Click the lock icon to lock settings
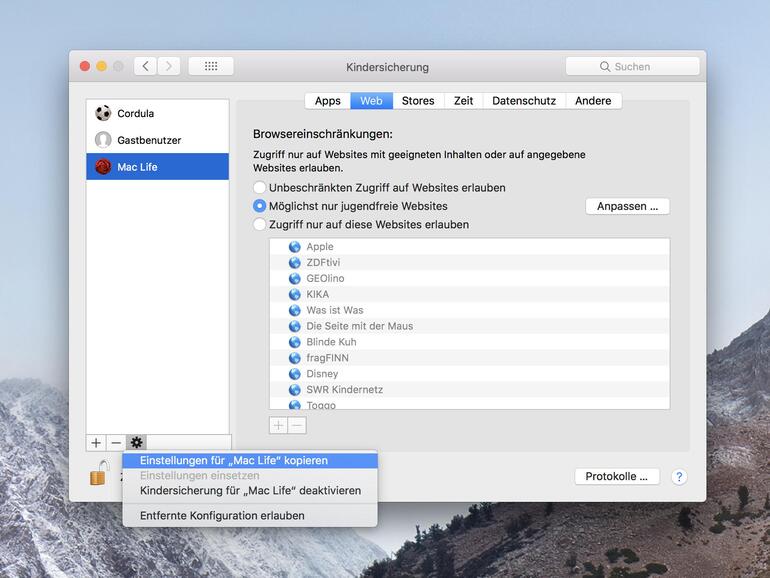The height and width of the screenshot is (578, 770). click(x=99, y=473)
